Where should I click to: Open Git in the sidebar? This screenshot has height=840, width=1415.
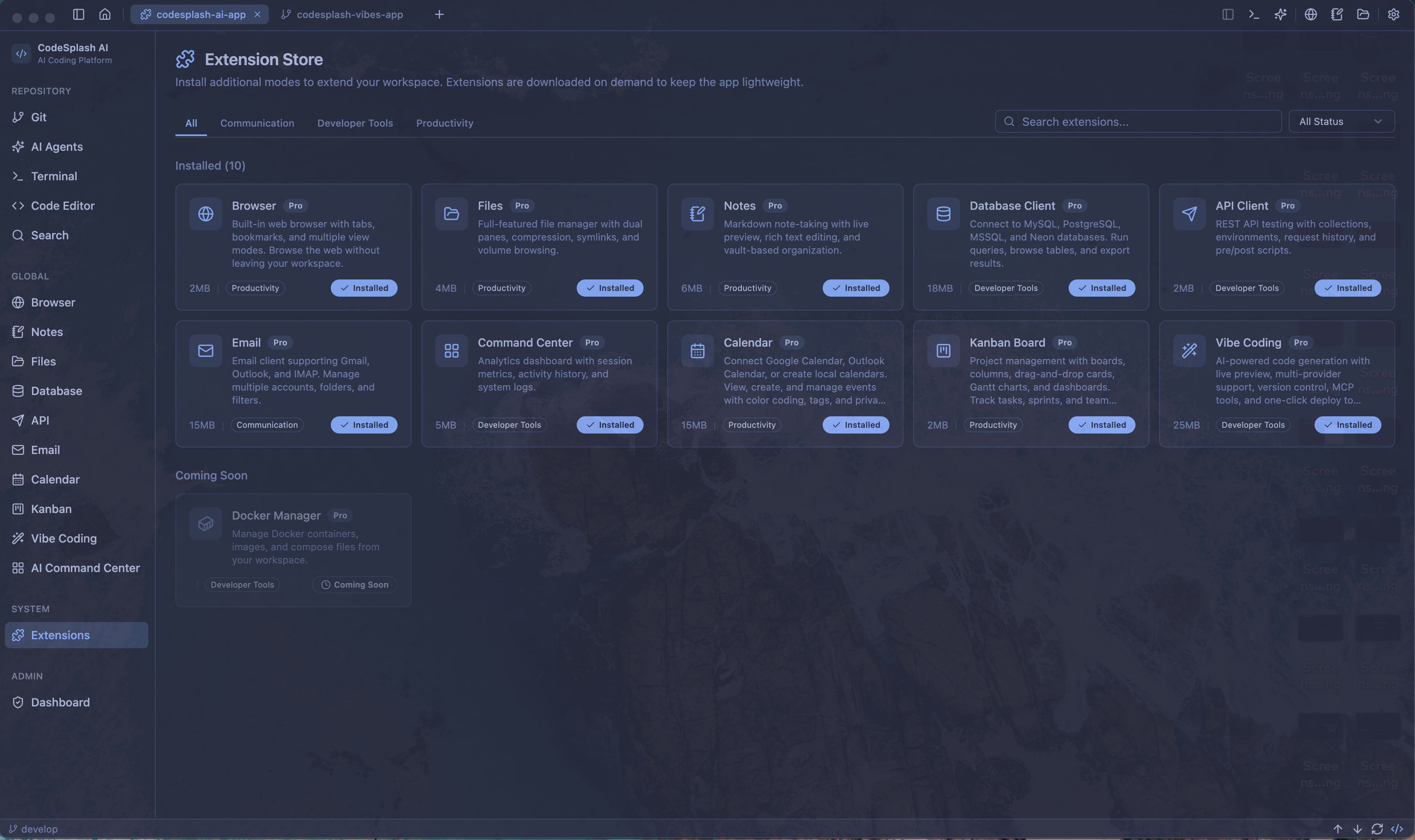coord(39,117)
